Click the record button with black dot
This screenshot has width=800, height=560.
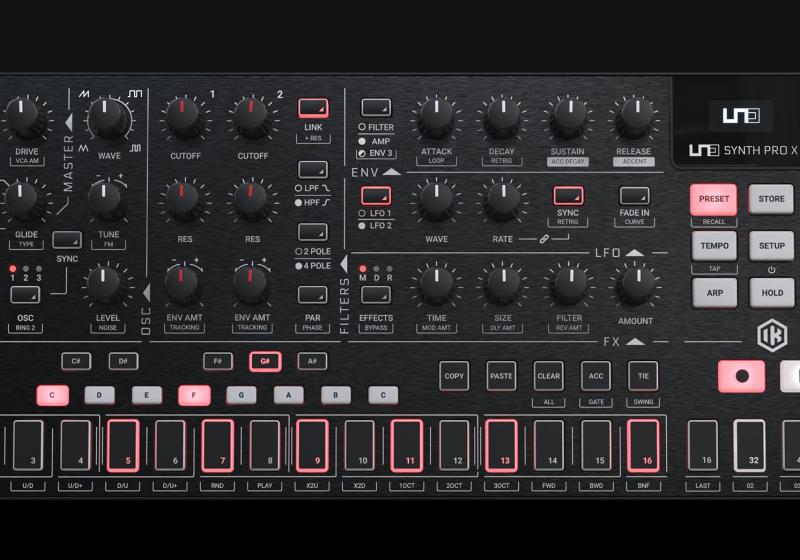(x=741, y=376)
